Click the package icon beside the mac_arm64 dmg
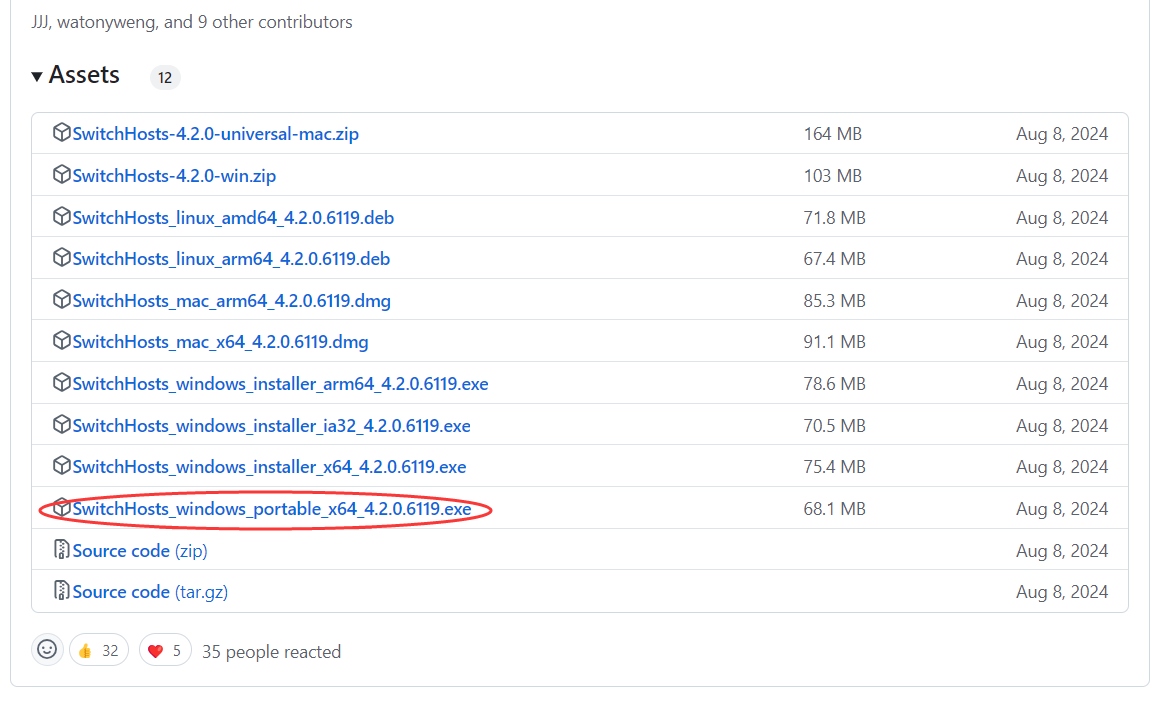 [62, 299]
